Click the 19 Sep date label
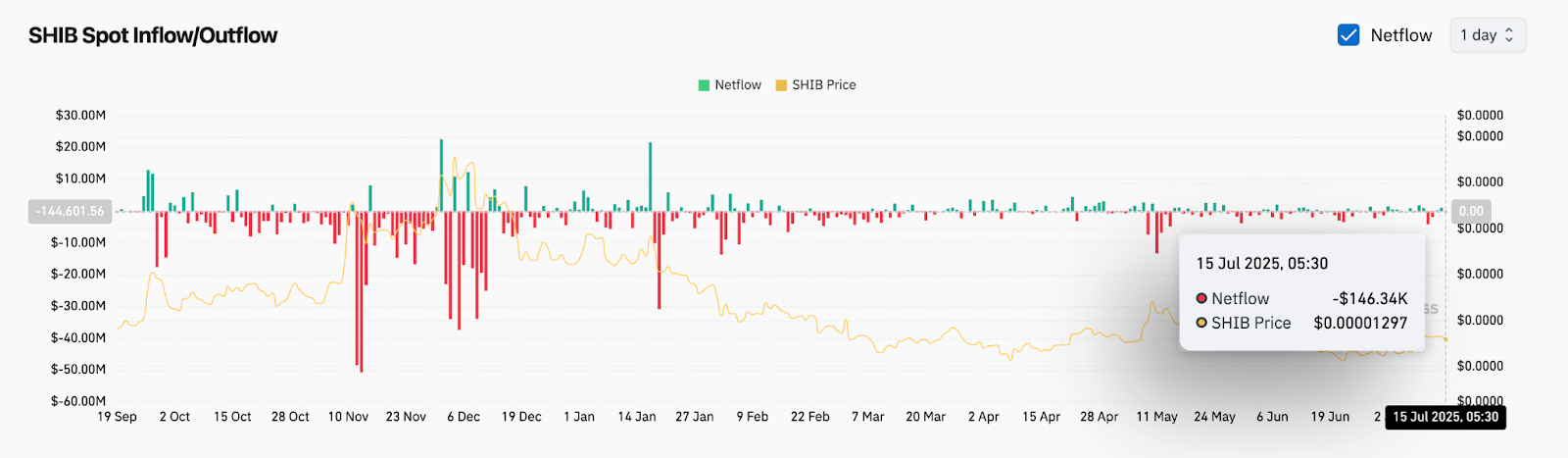Image resolution: width=1568 pixels, height=458 pixels. coord(117,417)
